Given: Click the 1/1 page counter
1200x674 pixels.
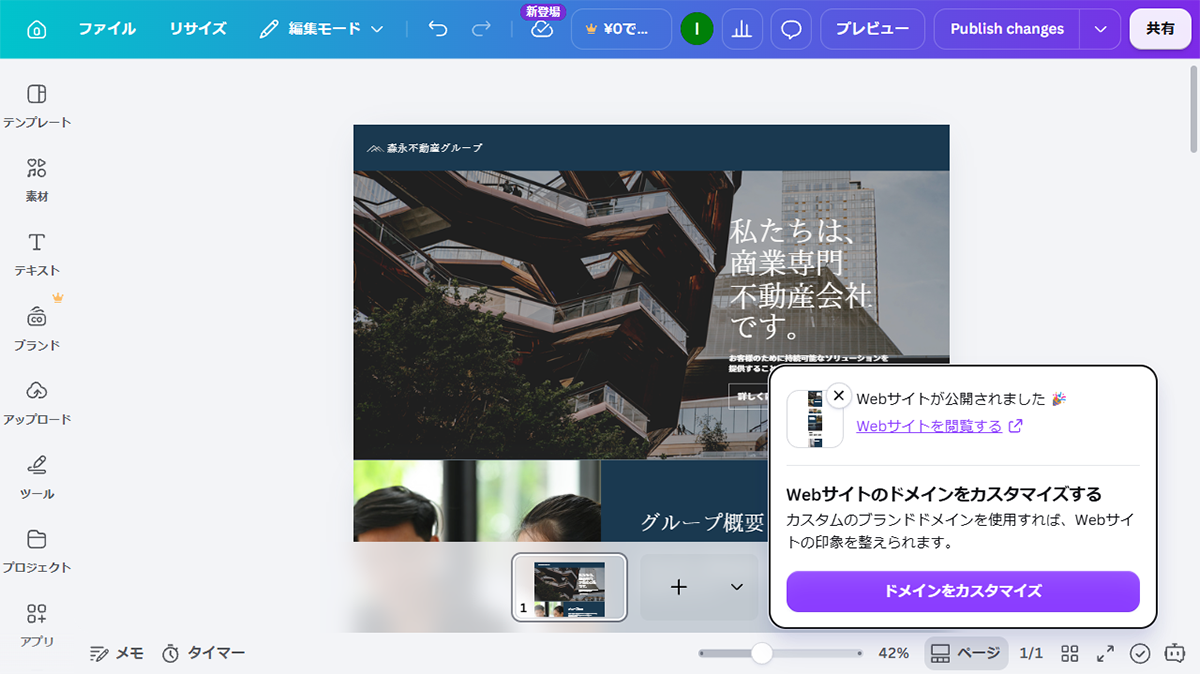Looking at the screenshot, I should click(1031, 653).
